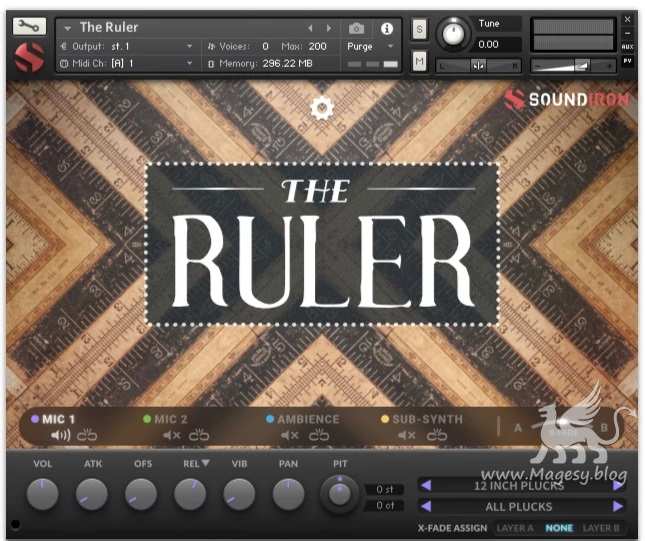This screenshot has height=541, width=645.
Task: Previous arrow for ALL PLUCKS
Action: pyautogui.click(x=426, y=506)
